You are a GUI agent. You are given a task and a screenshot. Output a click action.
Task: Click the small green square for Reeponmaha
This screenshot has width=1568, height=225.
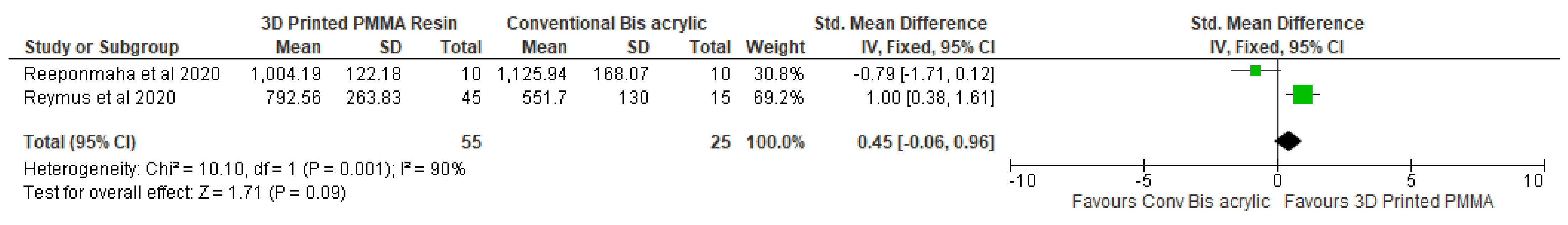pyautogui.click(x=1255, y=71)
